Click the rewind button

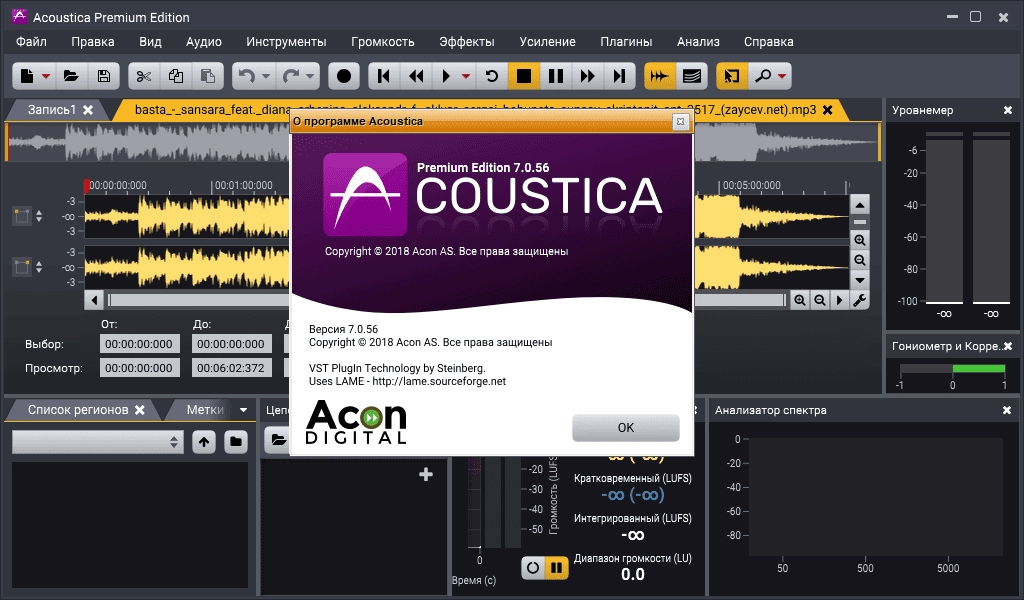click(416, 76)
